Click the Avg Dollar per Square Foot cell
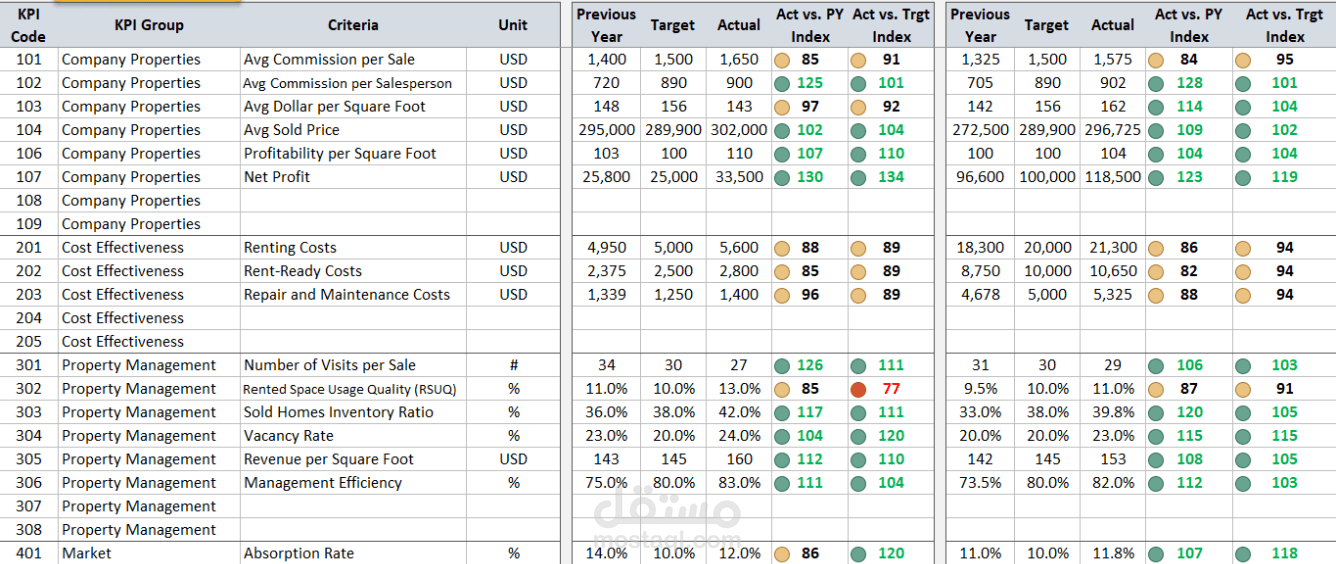Viewport: 1336px width, 564px height. 353,106
